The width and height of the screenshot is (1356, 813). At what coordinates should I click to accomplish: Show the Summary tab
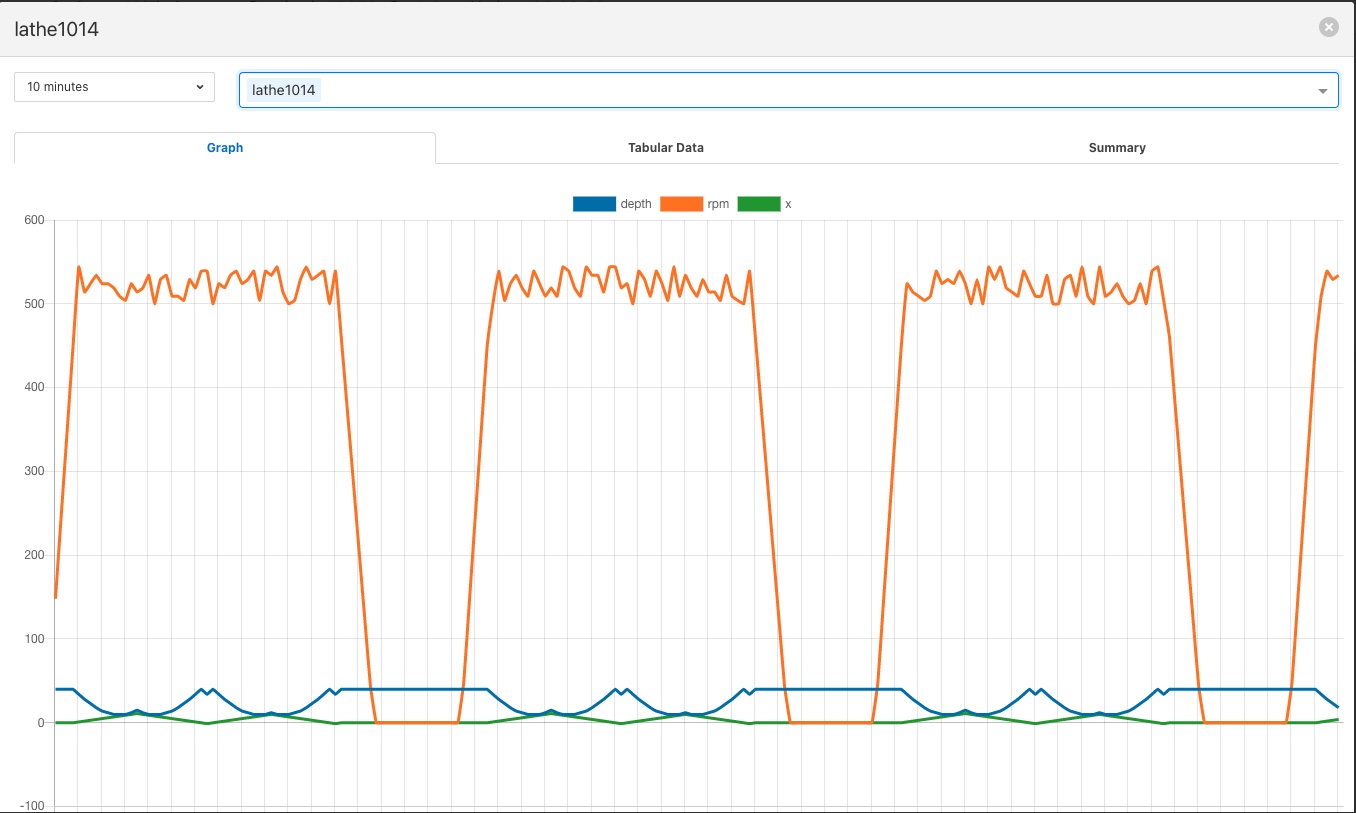click(1116, 148)
